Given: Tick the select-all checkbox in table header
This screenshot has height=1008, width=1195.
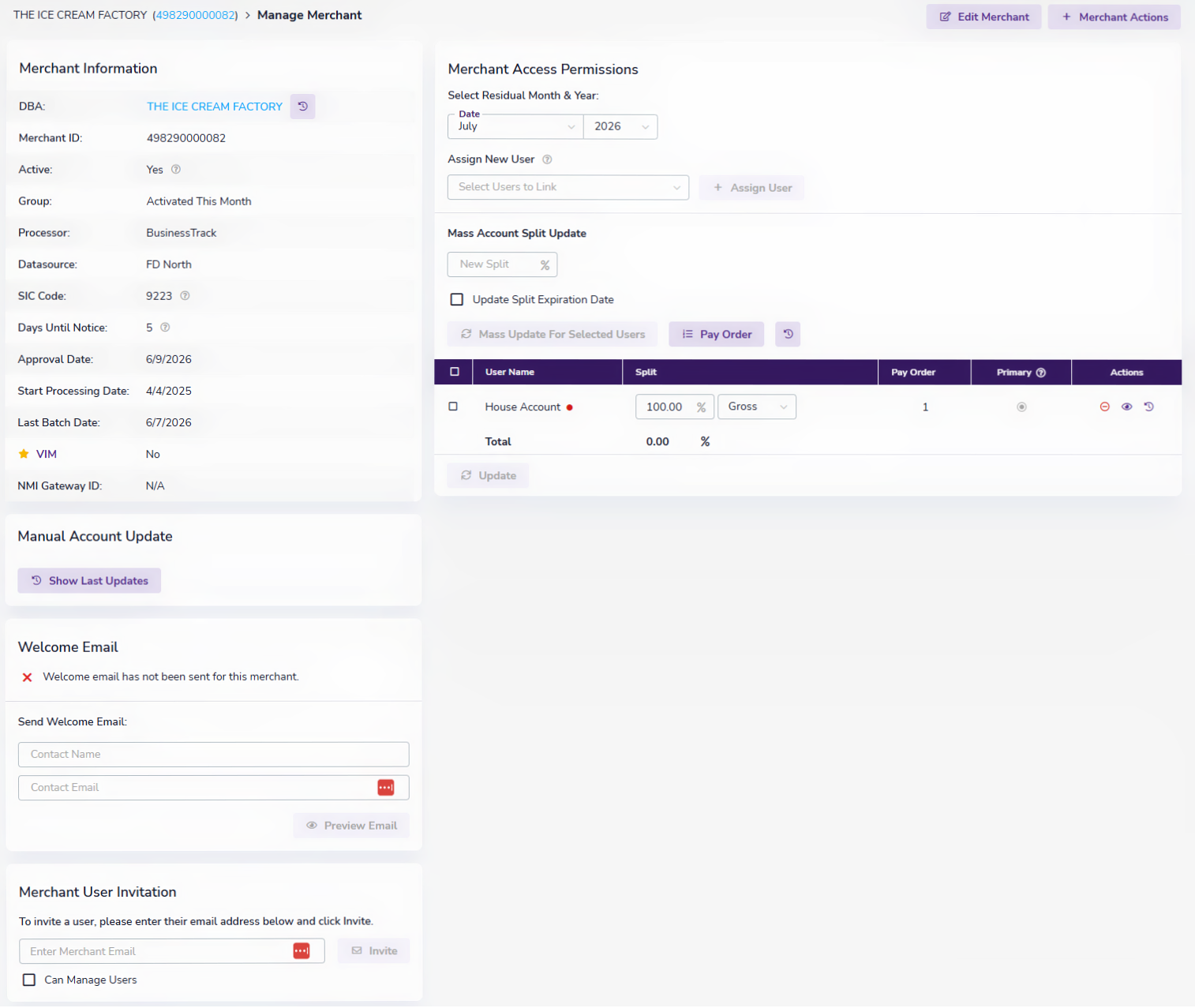Looking at the screenshot, I should (x=455, y=372).
